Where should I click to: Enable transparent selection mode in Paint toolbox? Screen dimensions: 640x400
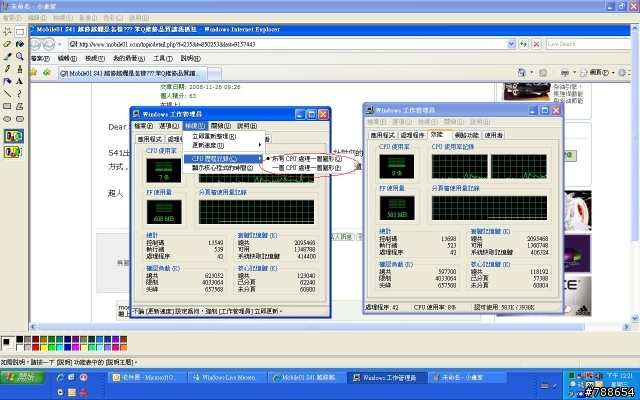point(13,152)
